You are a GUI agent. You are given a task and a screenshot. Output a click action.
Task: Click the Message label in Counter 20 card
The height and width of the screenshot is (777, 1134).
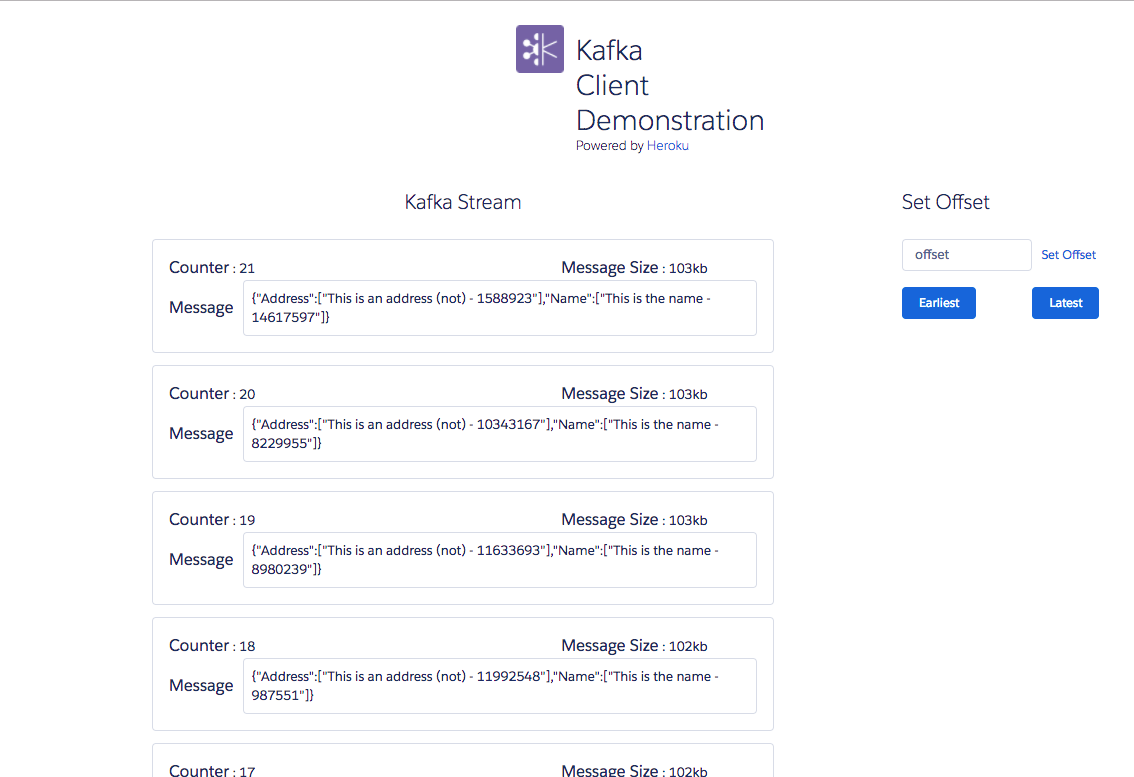coord(201,434)
